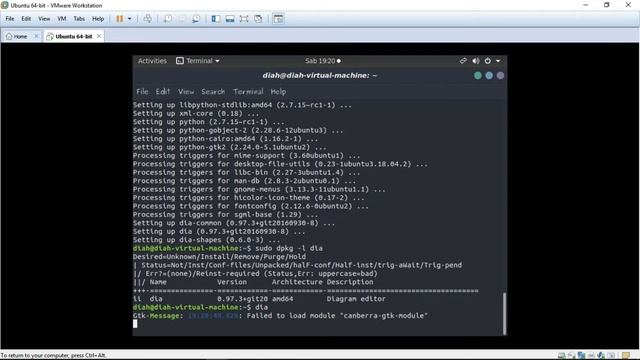This screenshot has height=360, width=640.
Task: Click the hard disk device icon in status bar
Action: (x=562, y=356)
